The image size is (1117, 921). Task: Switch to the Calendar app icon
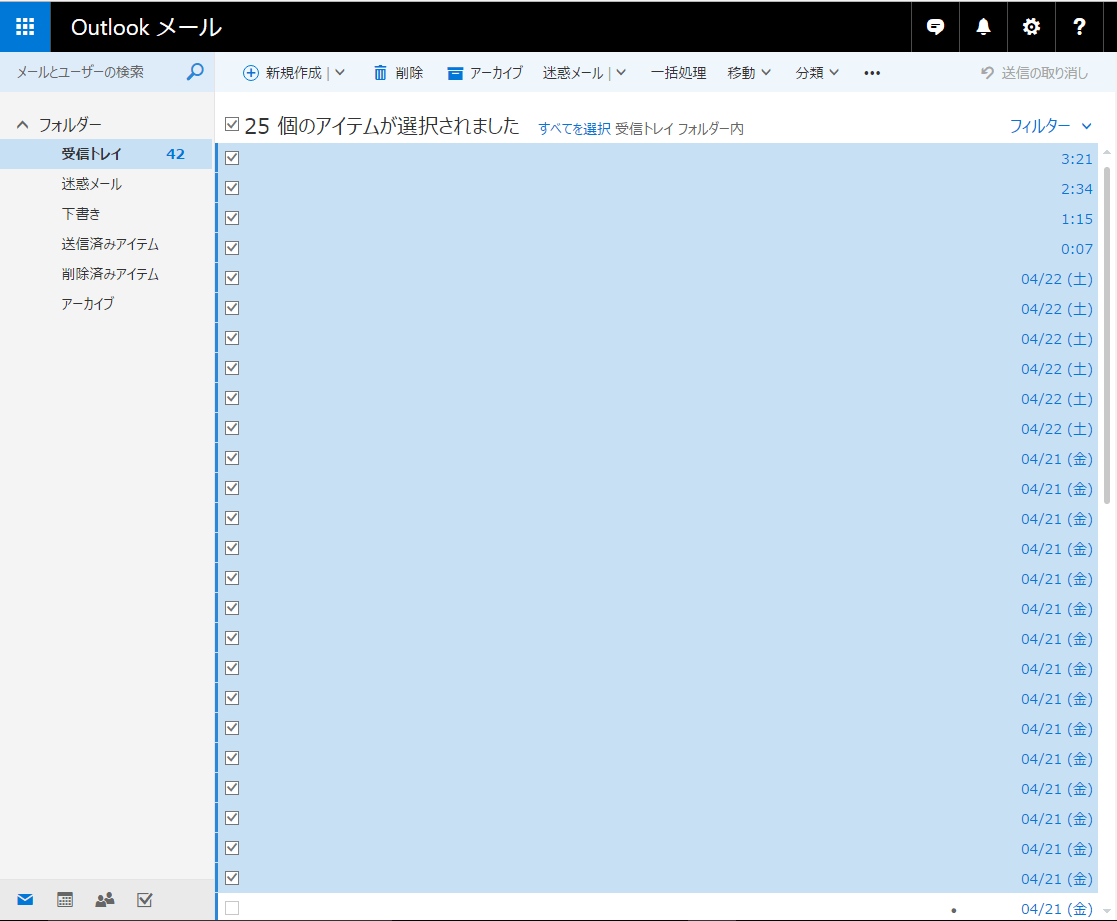pos(64,899)
